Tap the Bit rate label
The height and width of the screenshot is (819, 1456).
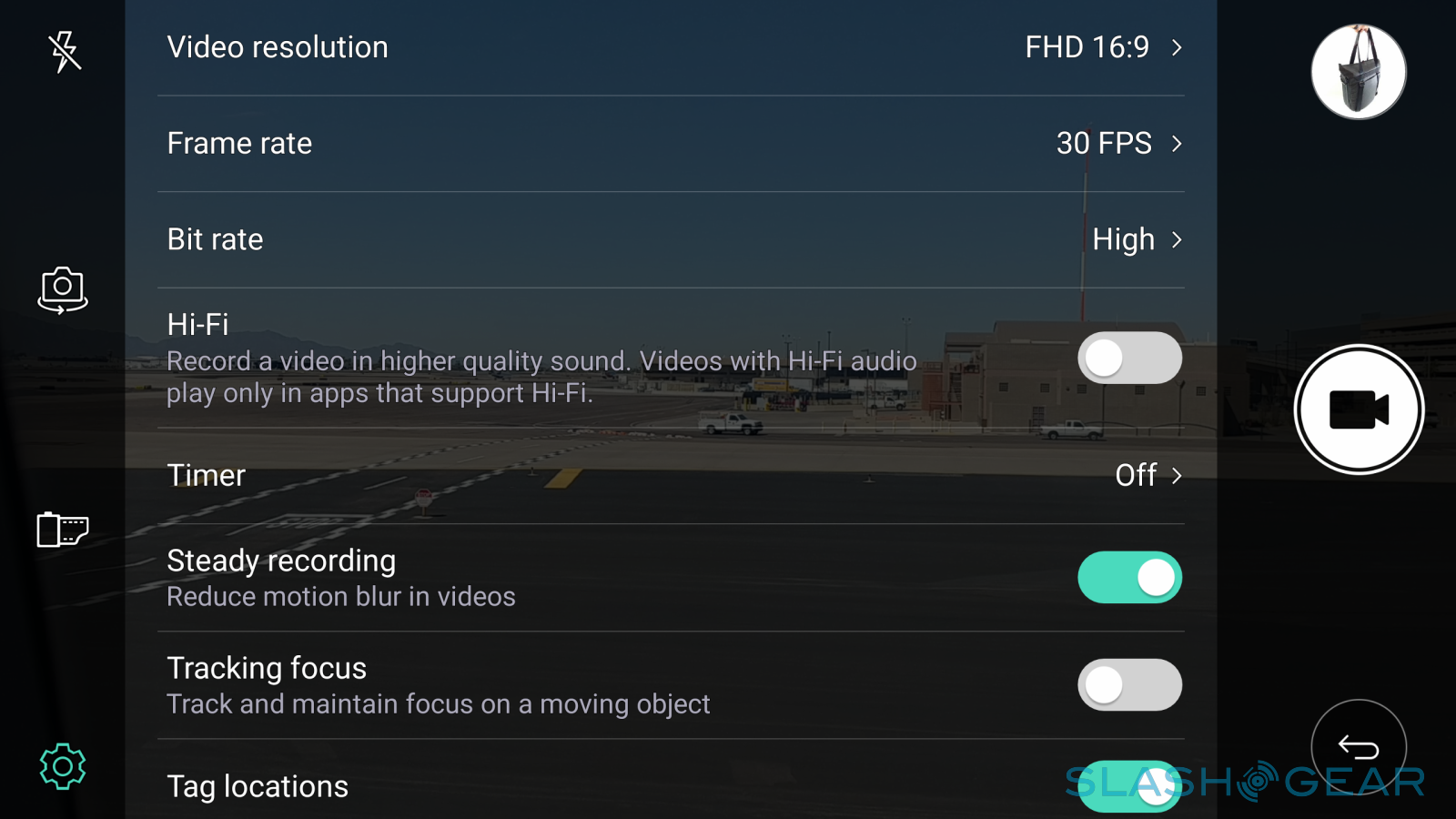(216, 239)
